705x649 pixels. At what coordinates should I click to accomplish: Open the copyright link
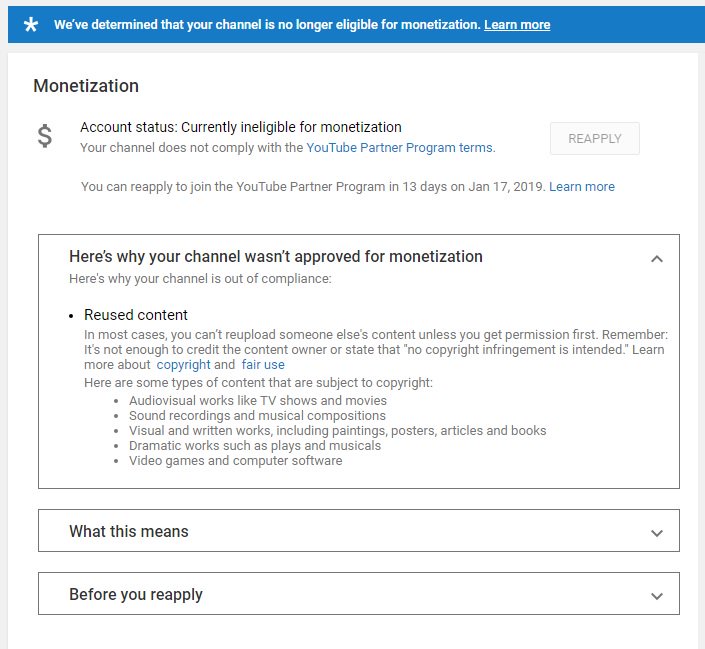pos(183,365)
